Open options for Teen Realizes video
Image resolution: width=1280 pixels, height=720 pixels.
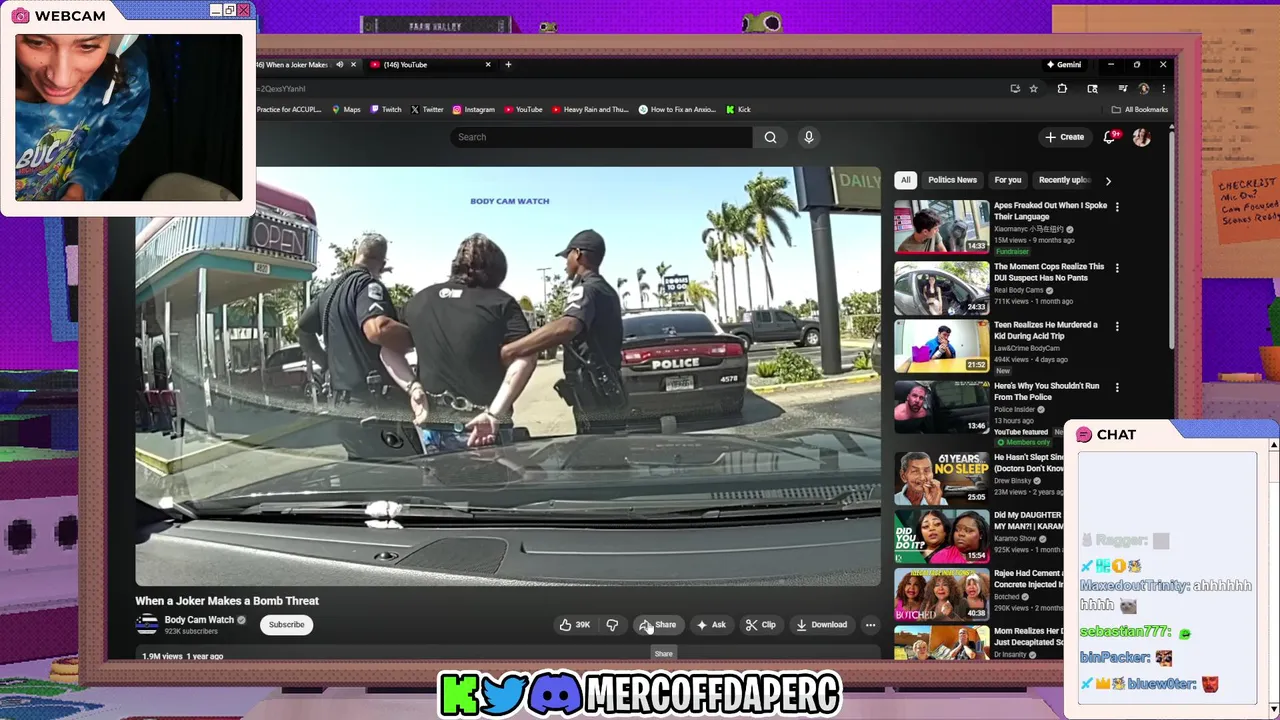click(1117, 326)
